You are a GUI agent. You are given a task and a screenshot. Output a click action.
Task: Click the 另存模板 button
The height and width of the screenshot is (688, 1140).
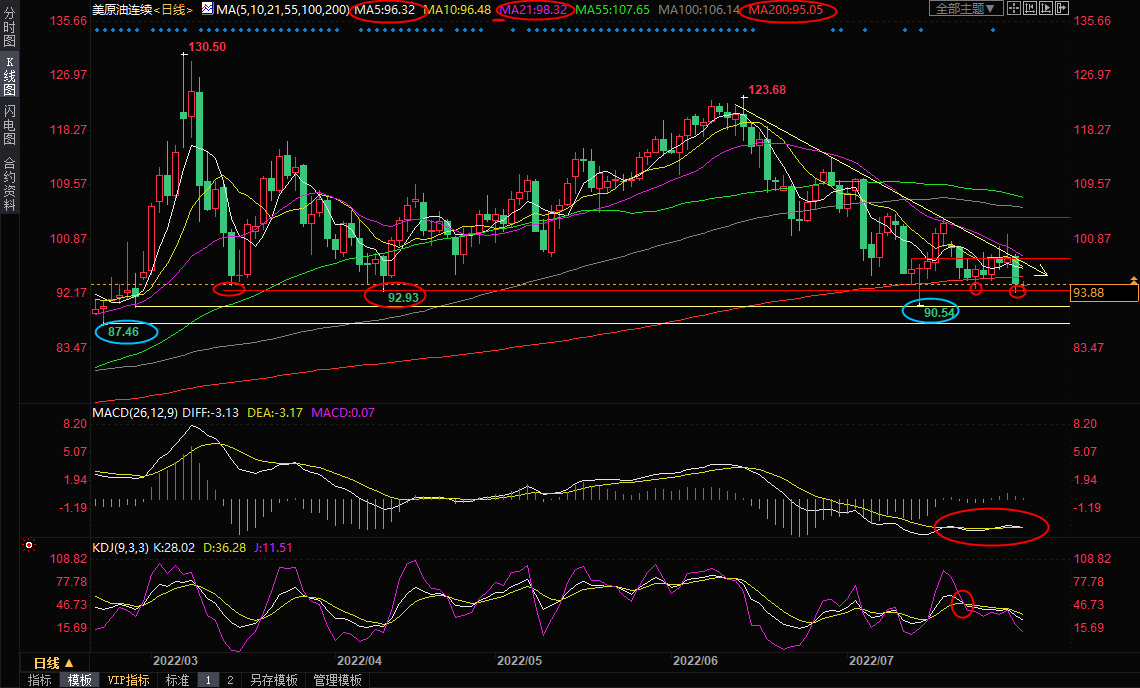click(x=273, y=680)
